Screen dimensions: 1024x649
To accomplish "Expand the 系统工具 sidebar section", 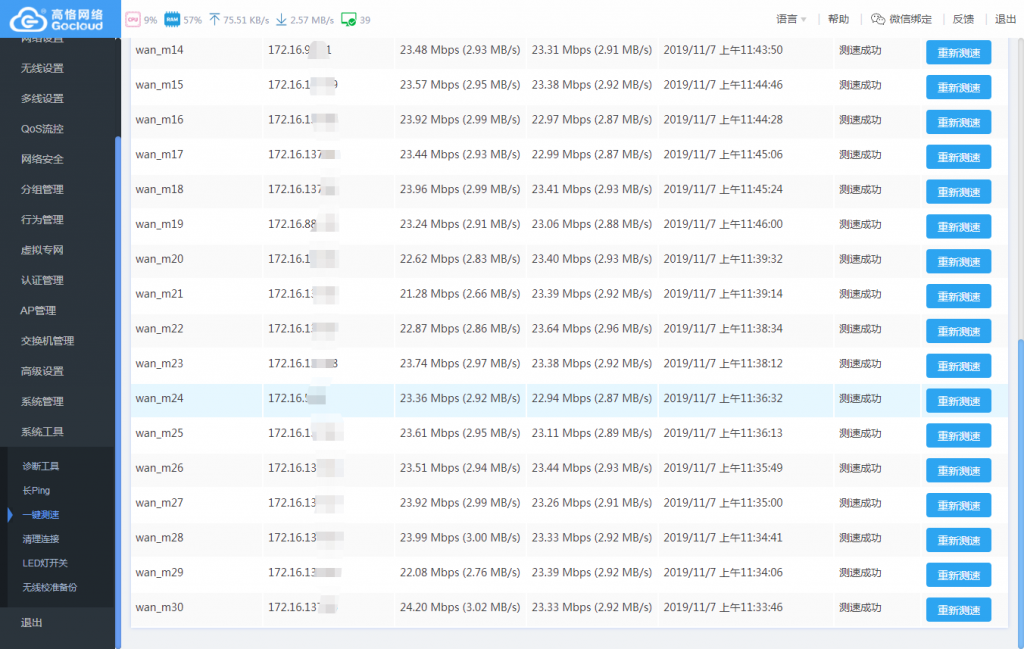I will [42, 432].
